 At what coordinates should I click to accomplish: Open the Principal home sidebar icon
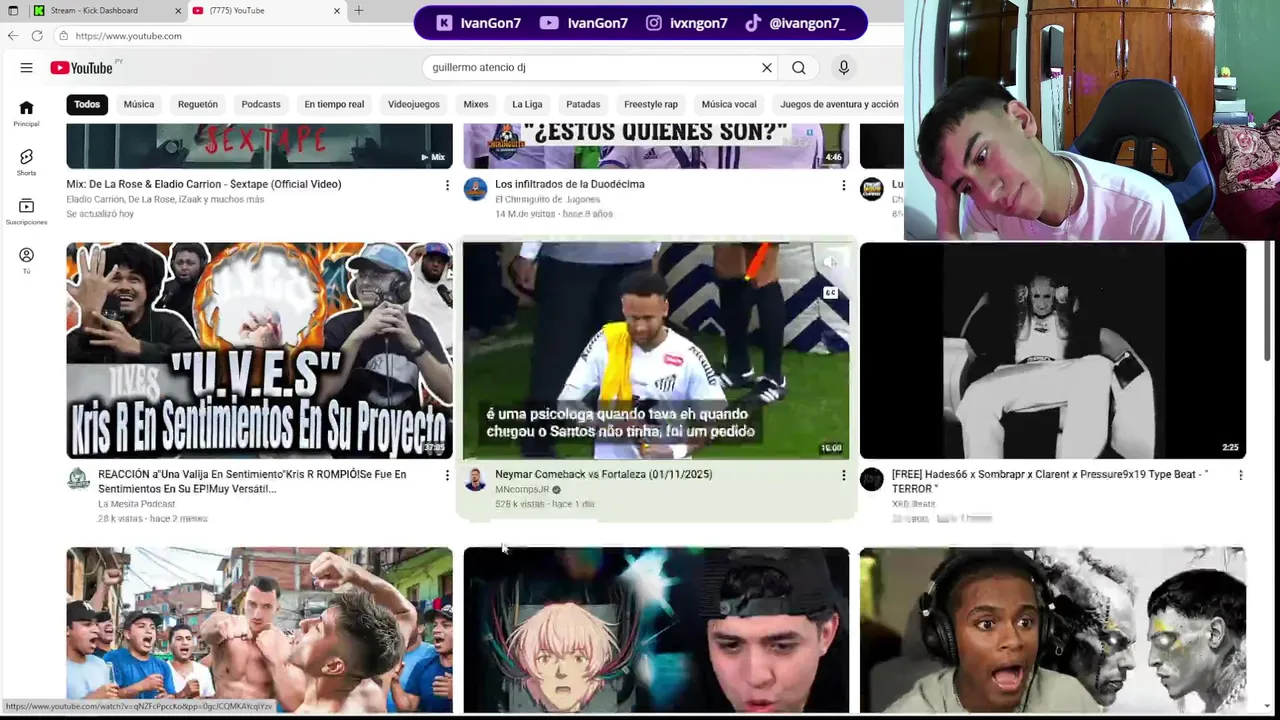[x=26, y=114]
